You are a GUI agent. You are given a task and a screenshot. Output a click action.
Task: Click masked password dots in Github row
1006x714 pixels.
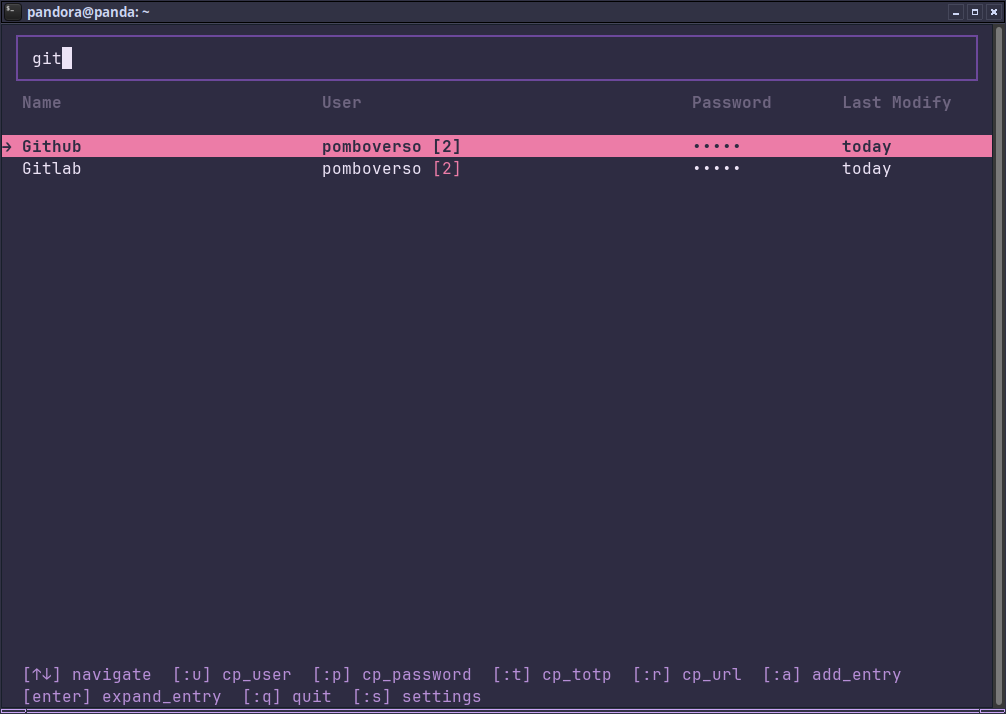(717, 147)
